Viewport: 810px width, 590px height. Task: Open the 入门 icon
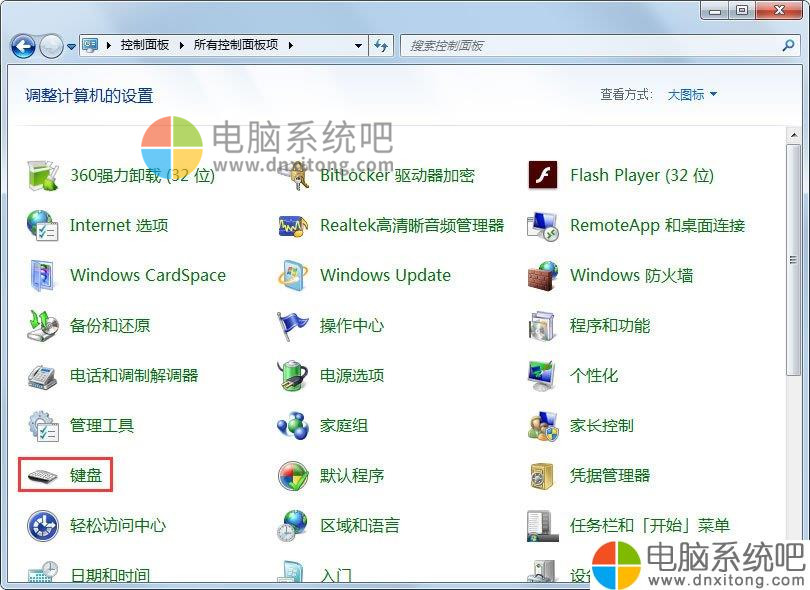click(293, 573)
